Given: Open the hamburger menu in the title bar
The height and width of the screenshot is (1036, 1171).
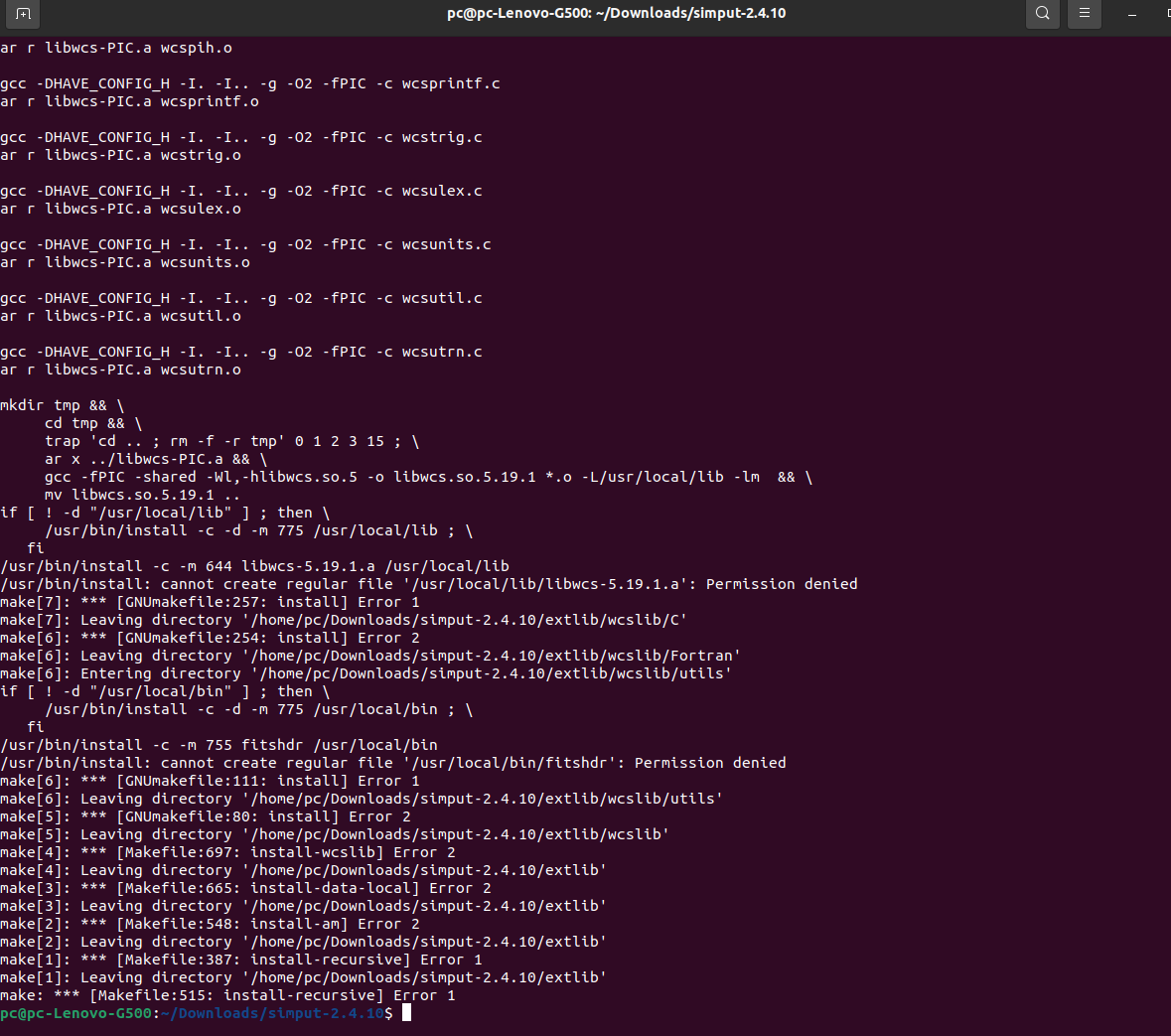Looking at the screenshot, I should [1085, 14].
